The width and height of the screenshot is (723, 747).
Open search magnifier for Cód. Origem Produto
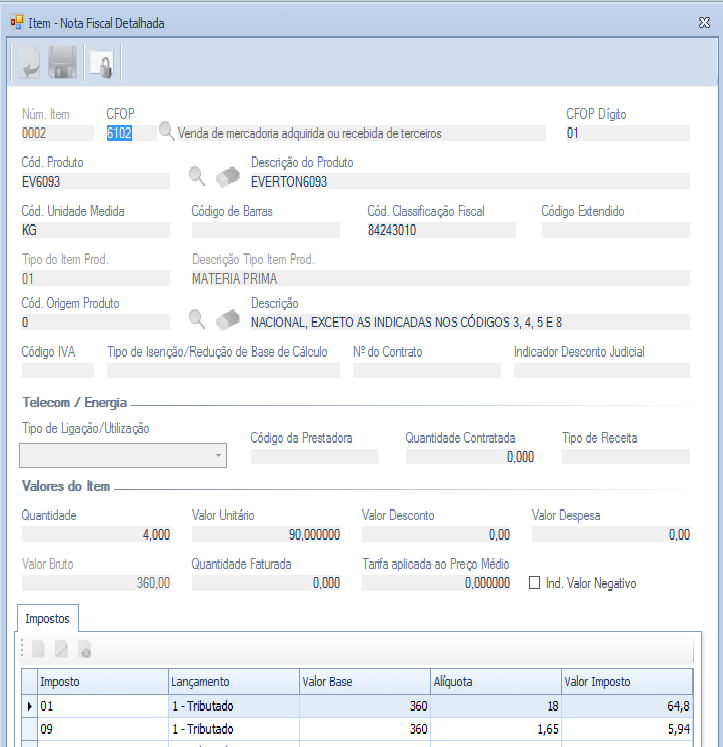198,319
